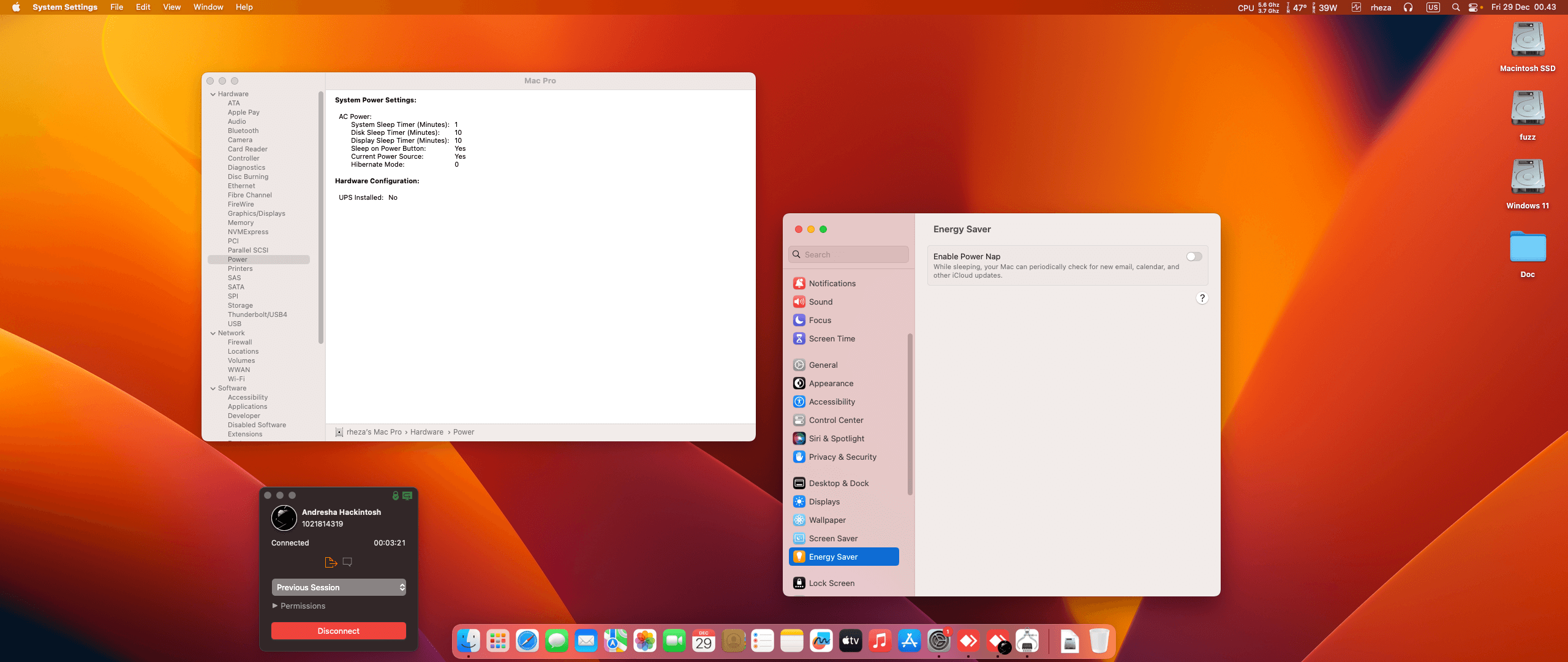Collapse the Hardware section in System Information
Viewport: 1568px width, 662px height.
click(213, 94)
